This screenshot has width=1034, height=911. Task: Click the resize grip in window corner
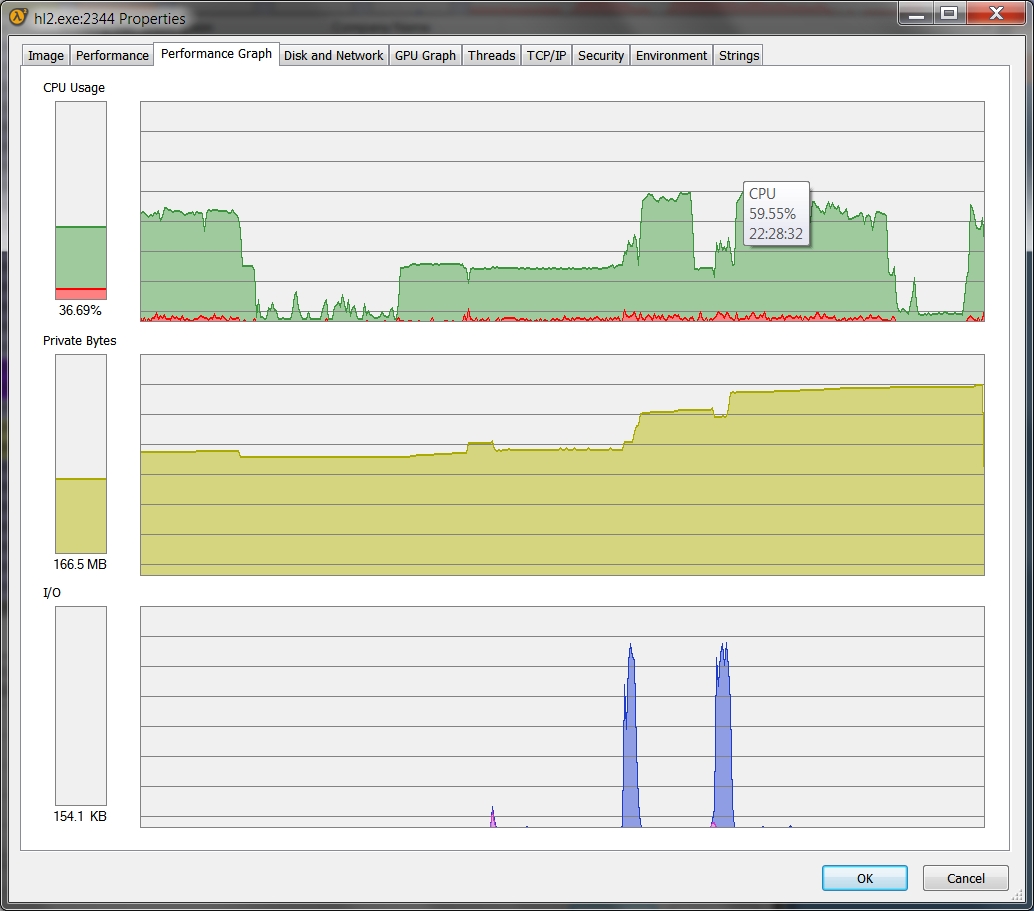(x=1018, y=895)
